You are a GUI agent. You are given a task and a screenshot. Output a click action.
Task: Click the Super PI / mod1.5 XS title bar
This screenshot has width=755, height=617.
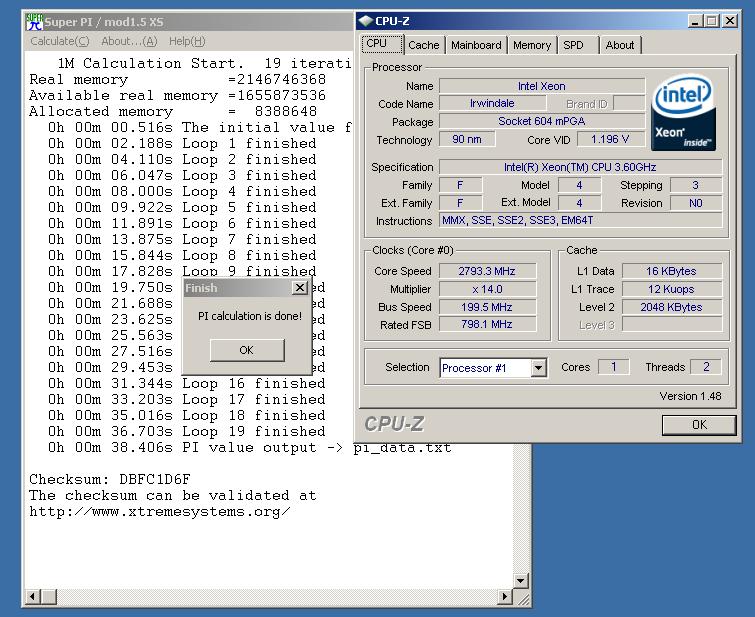pos(189,22)
